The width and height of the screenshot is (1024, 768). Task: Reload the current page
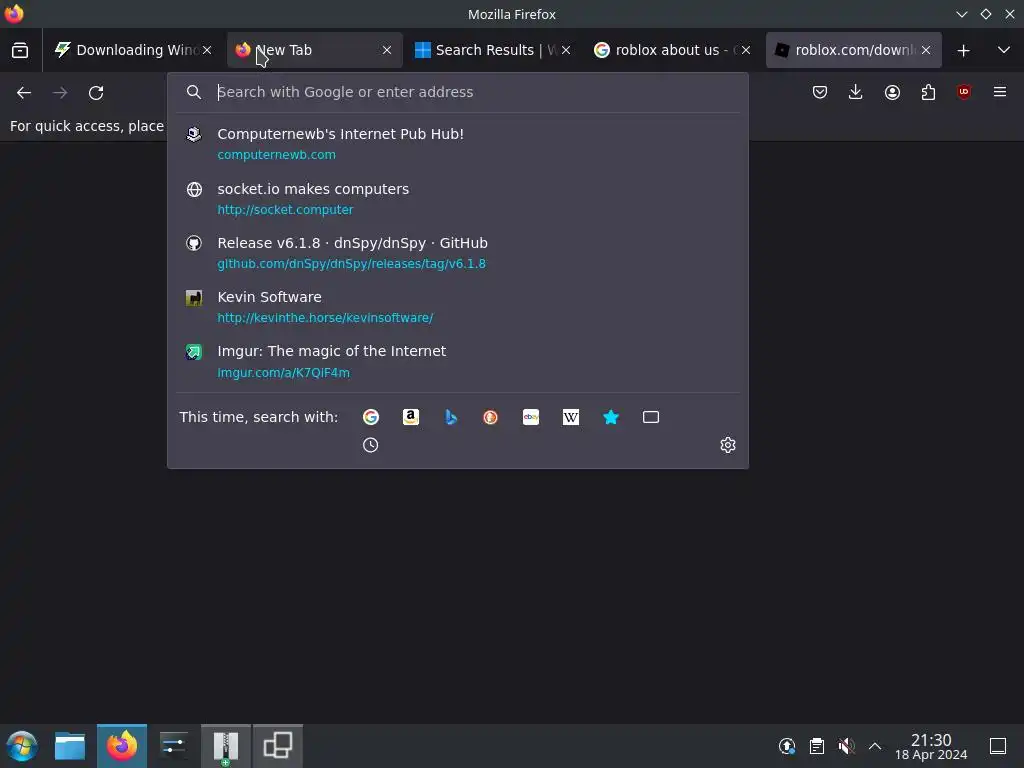pos(96,93)
